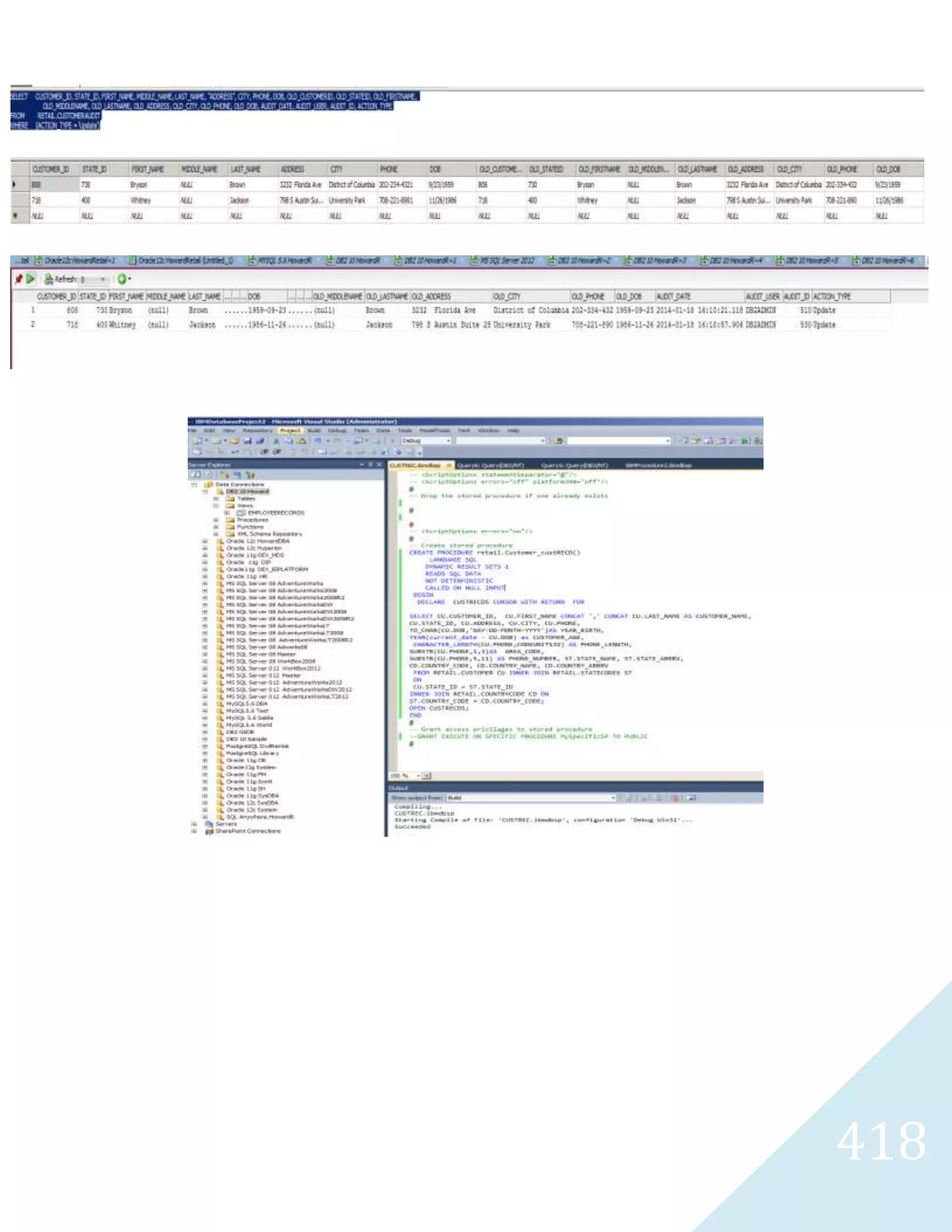Click OLD_FIRSTNAME column header in upper grid
952x1232 pixels.
[600, 169]
